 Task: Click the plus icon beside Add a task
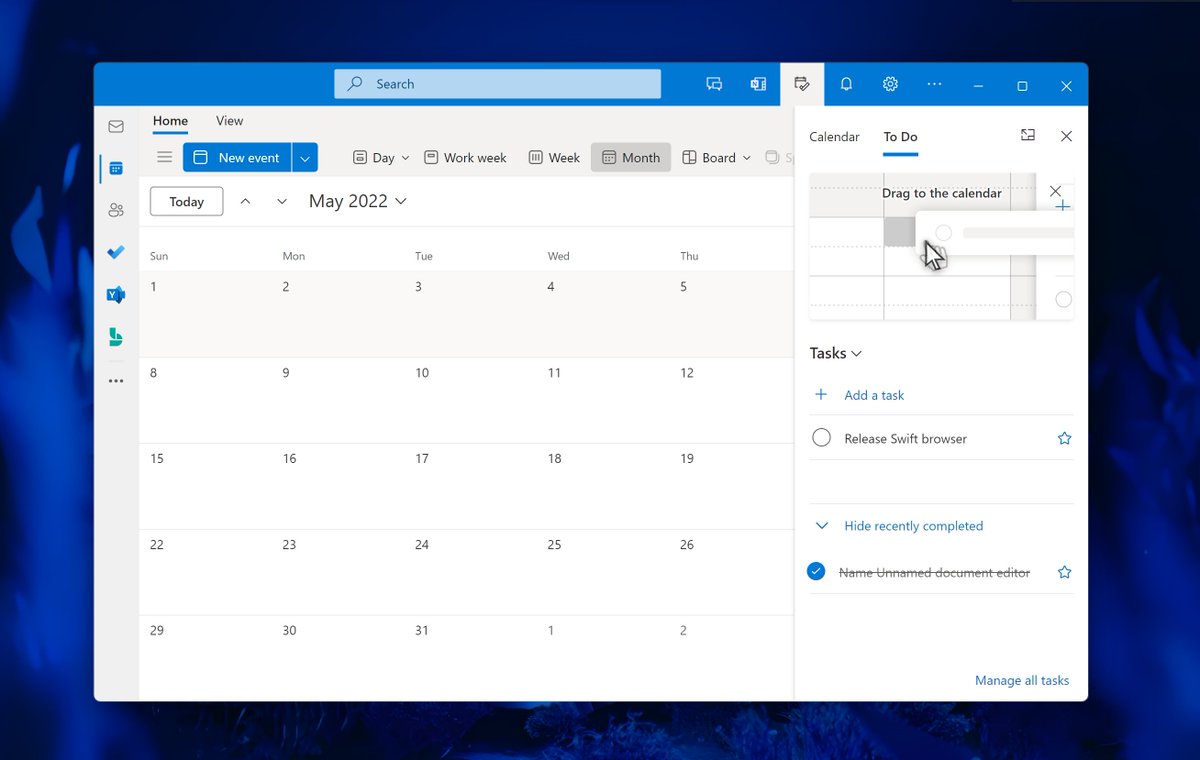pyautogui.click(x=821, y=395)
